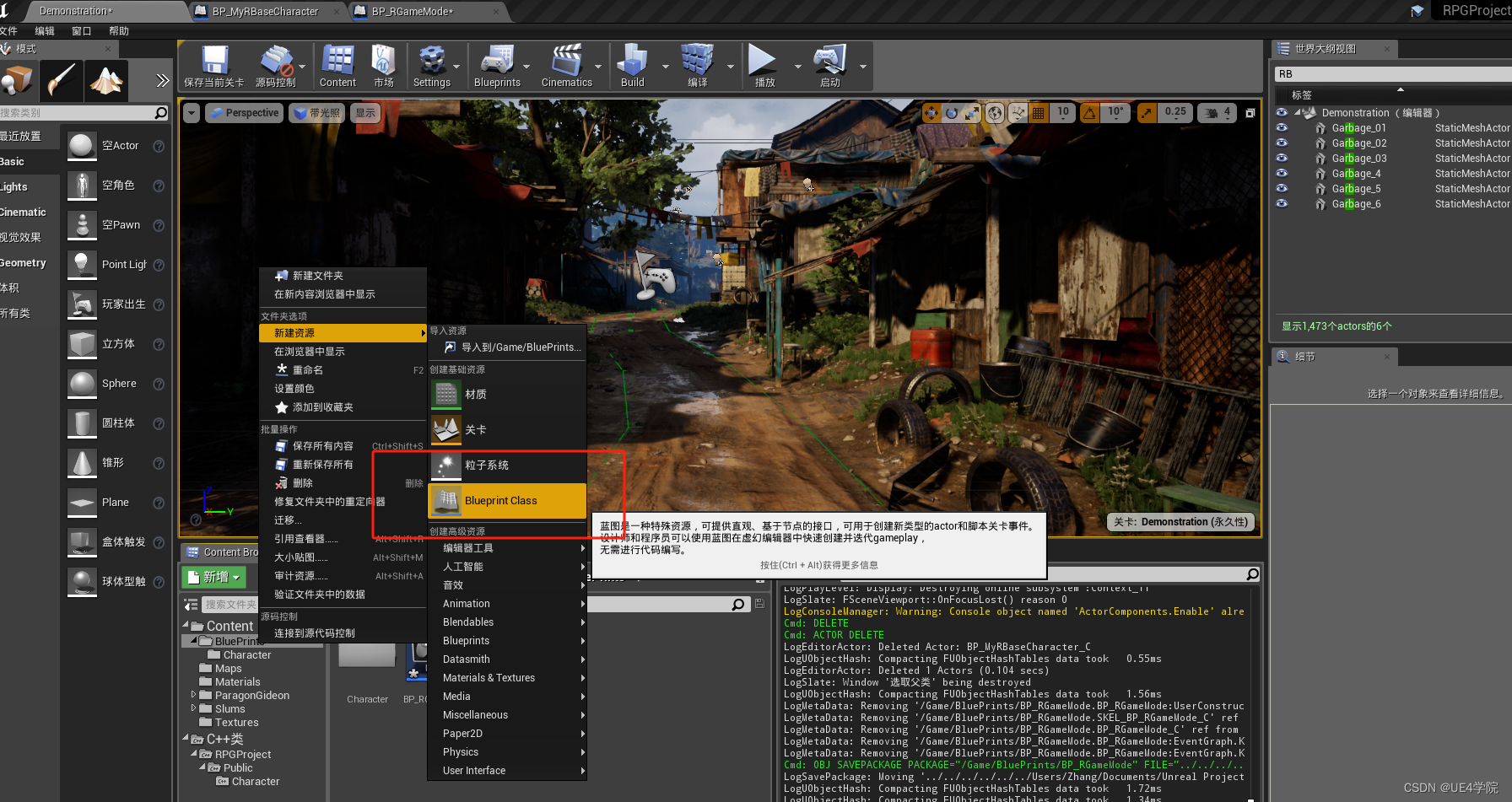Open the 显示 (Show) dropdown

click(x=364, y=112)
